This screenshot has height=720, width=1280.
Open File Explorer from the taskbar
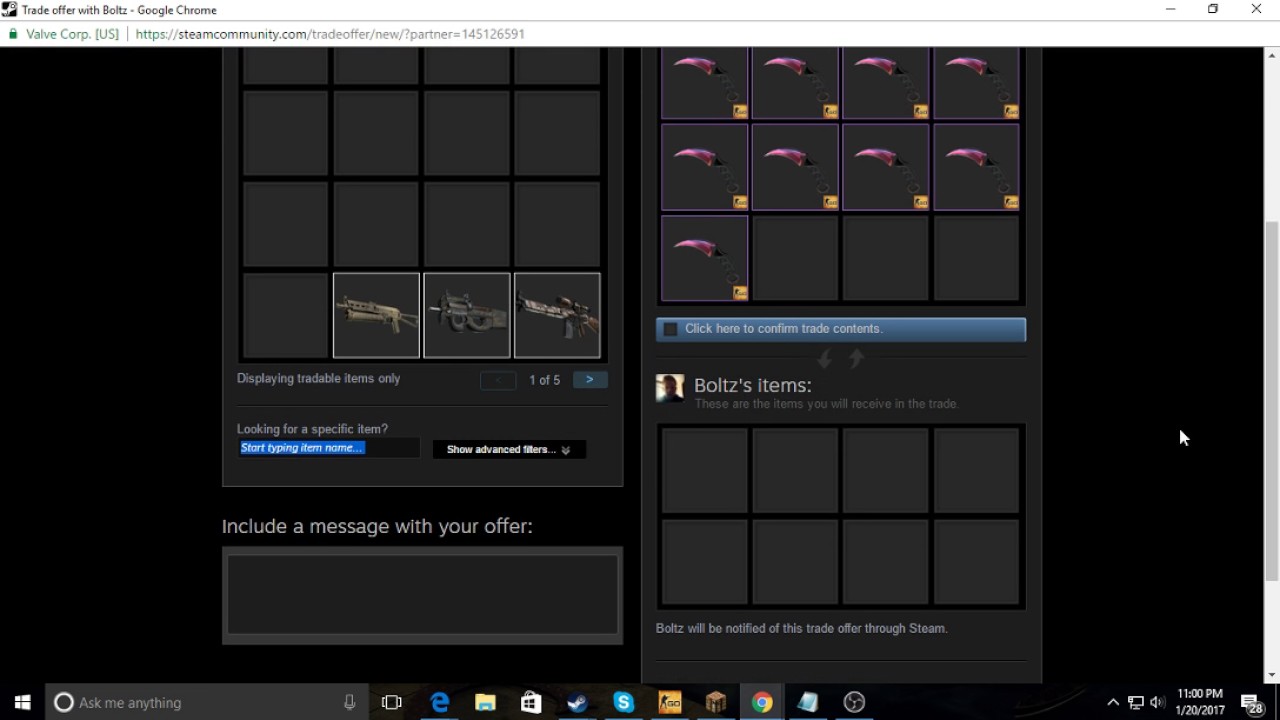click(485, 702)
